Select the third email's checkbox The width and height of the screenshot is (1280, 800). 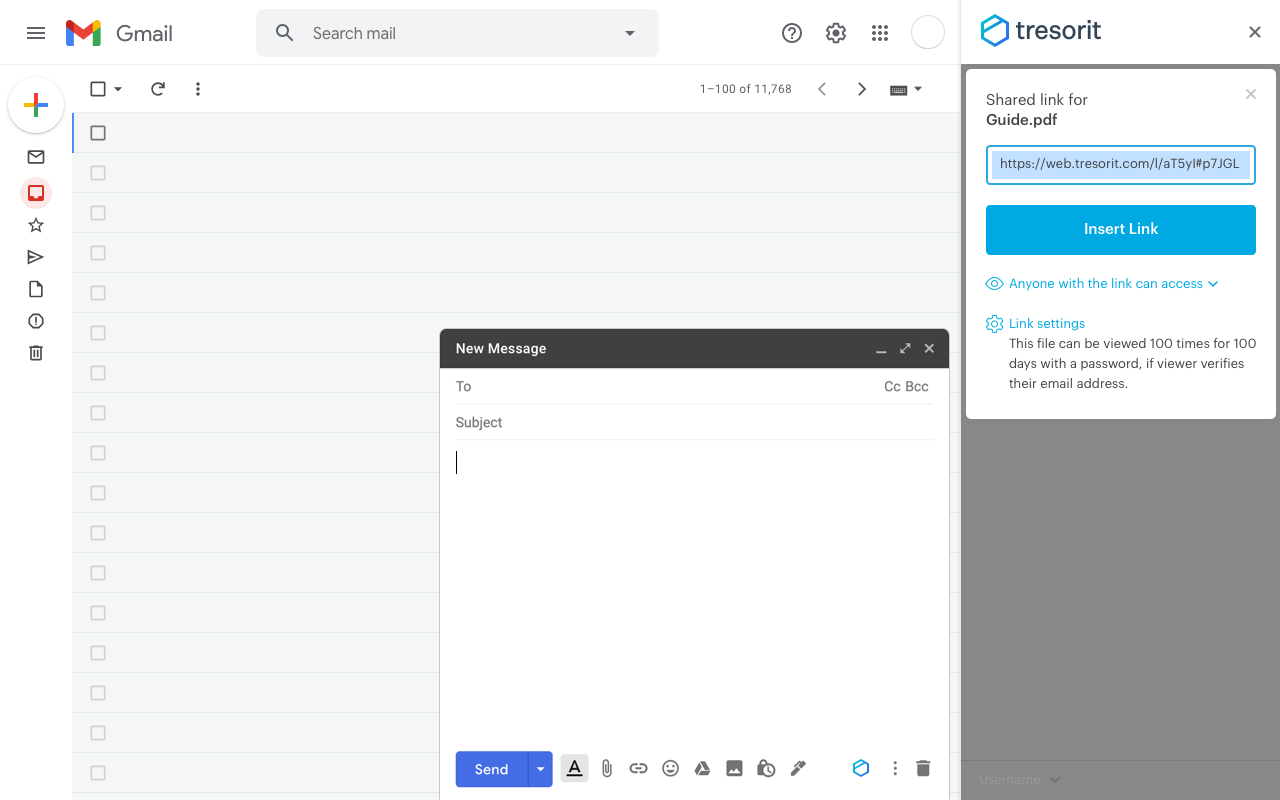point(97,212)
